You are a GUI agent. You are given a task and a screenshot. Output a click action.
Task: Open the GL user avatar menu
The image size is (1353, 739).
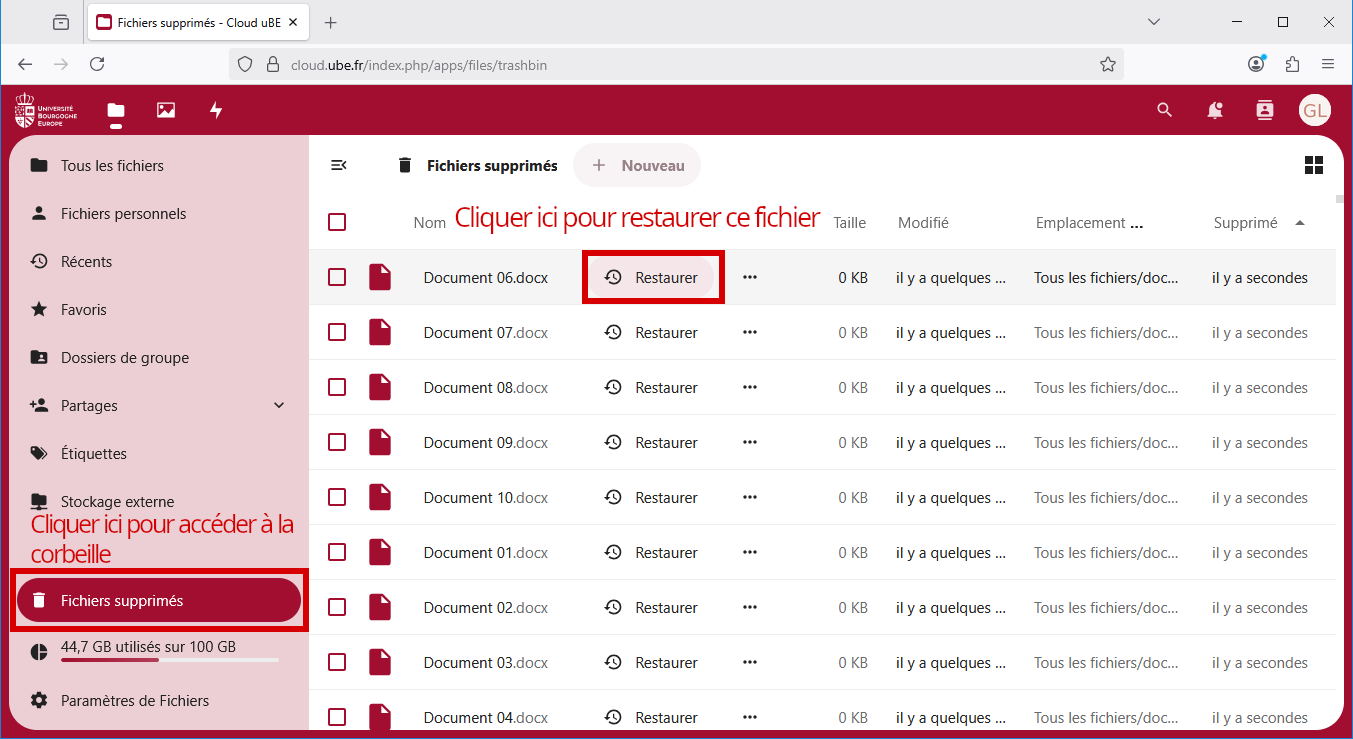point(1314,111)
